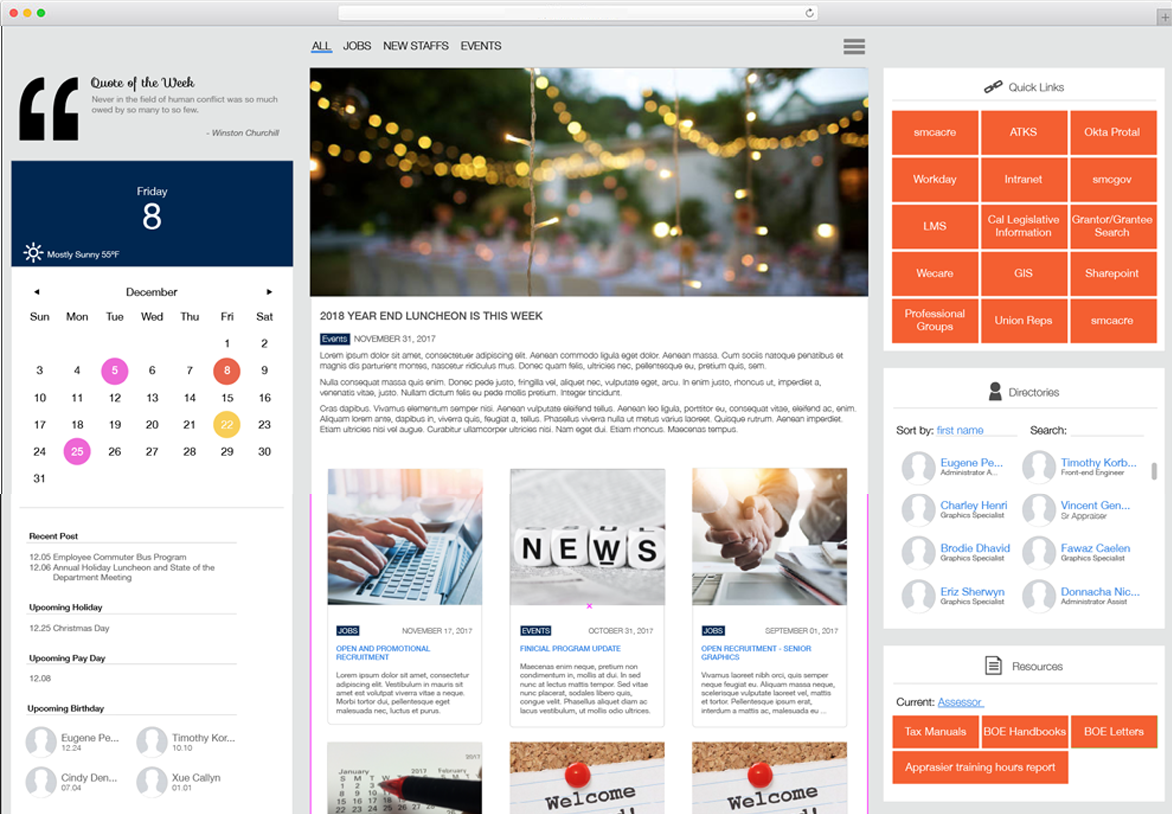The image size is (1172, 814).
Task: Select December 25 on calendar
Action: click(x=77, y=451)
